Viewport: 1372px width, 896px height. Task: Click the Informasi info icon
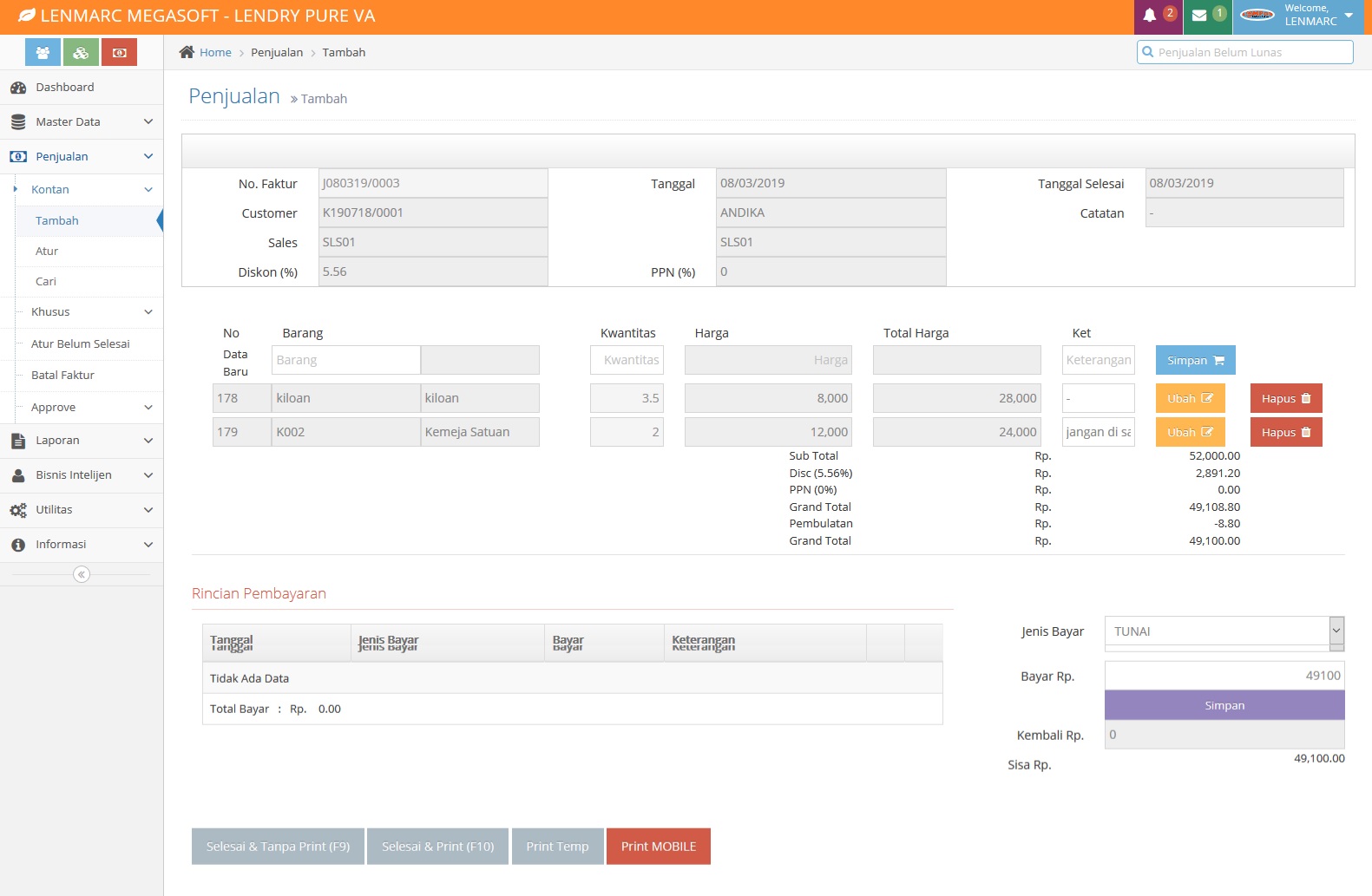(x=18, y=545)
